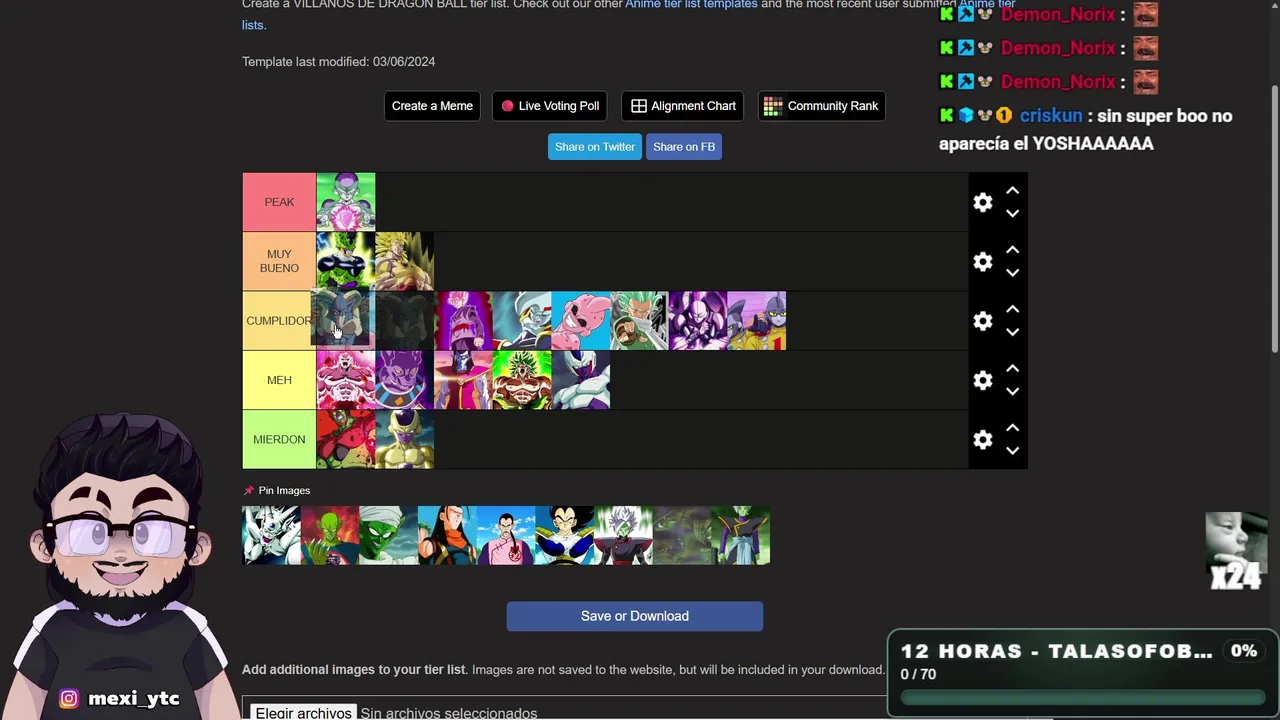Viewport: 1280px width, 720px height.
Task: Move MIERDON row down with arrow
Action: click(x=1012, y=451)
